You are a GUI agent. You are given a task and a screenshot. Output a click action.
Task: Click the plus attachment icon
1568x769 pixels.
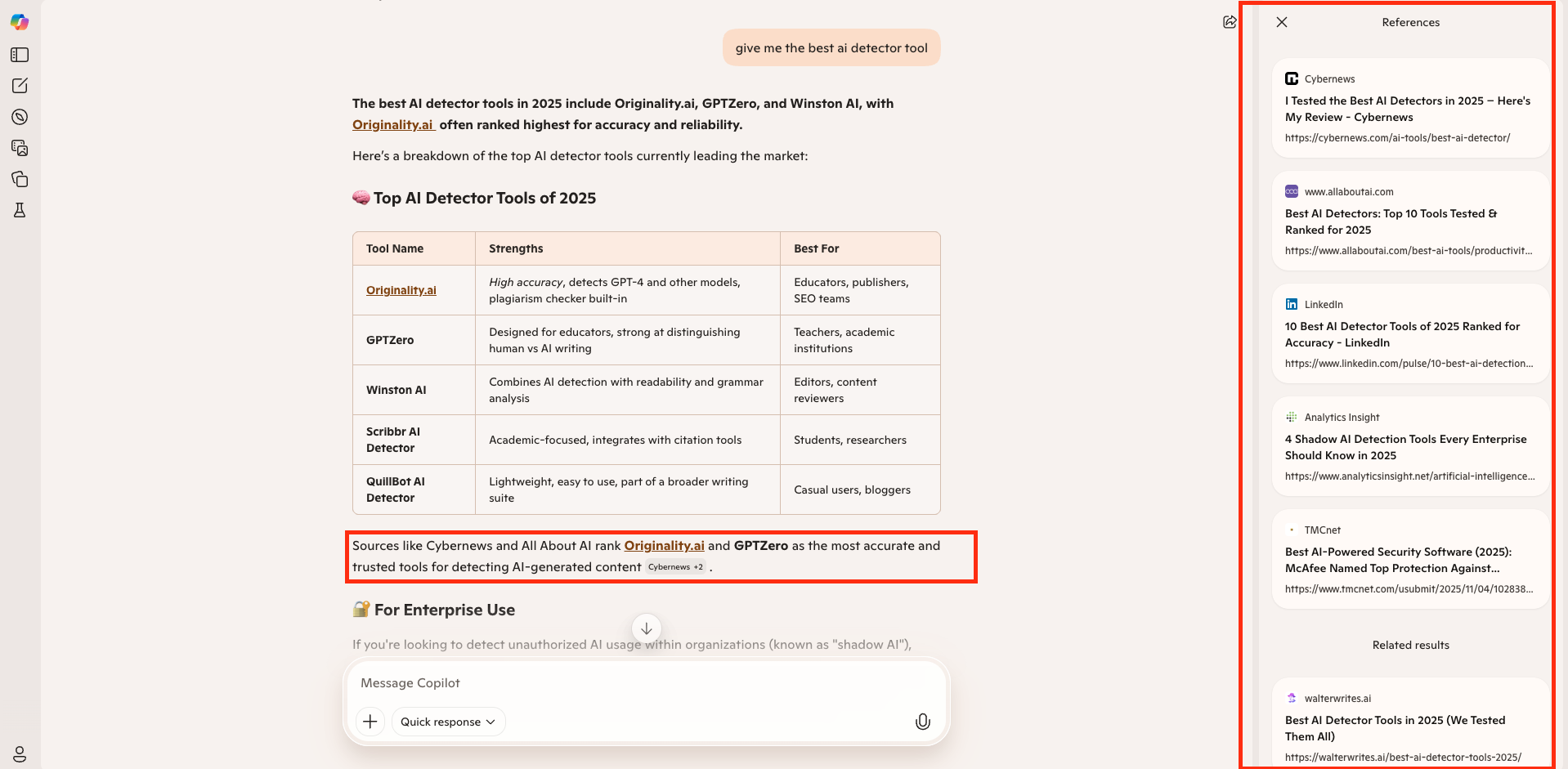tap(370, 722)
